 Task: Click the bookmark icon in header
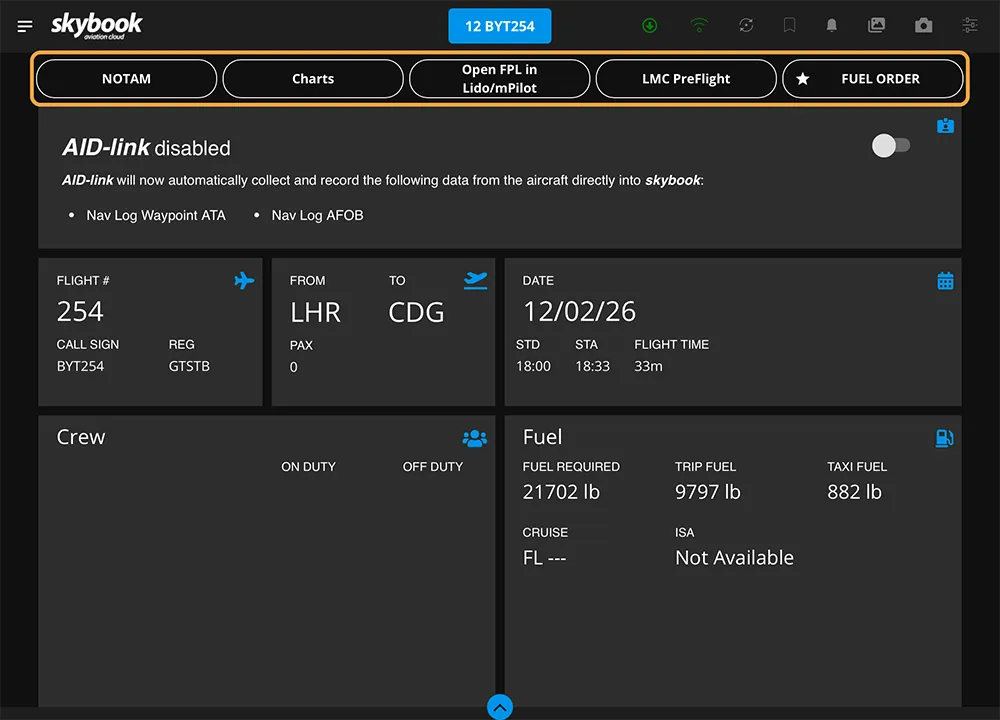(789, 26)
